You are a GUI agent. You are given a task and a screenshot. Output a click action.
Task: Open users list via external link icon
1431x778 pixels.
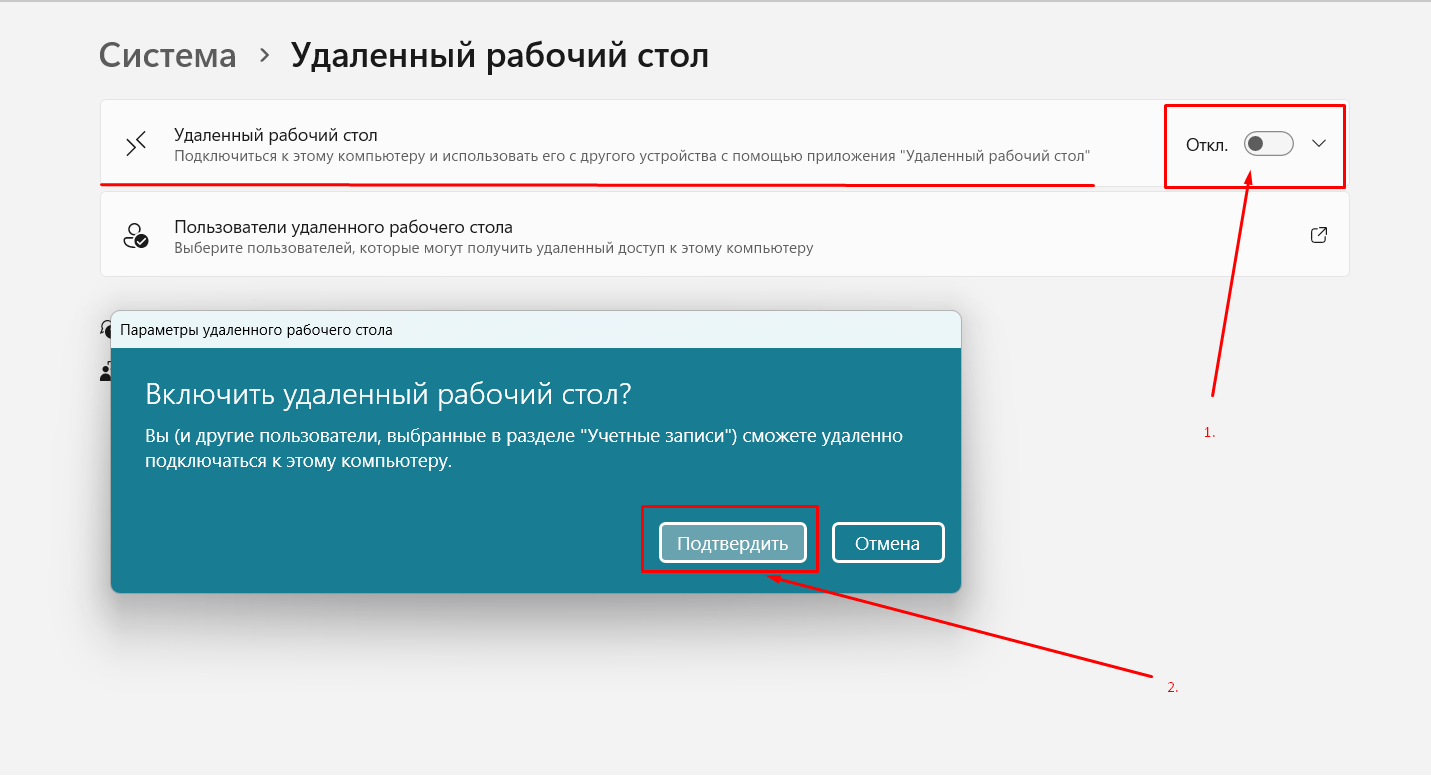[1318, 236]
